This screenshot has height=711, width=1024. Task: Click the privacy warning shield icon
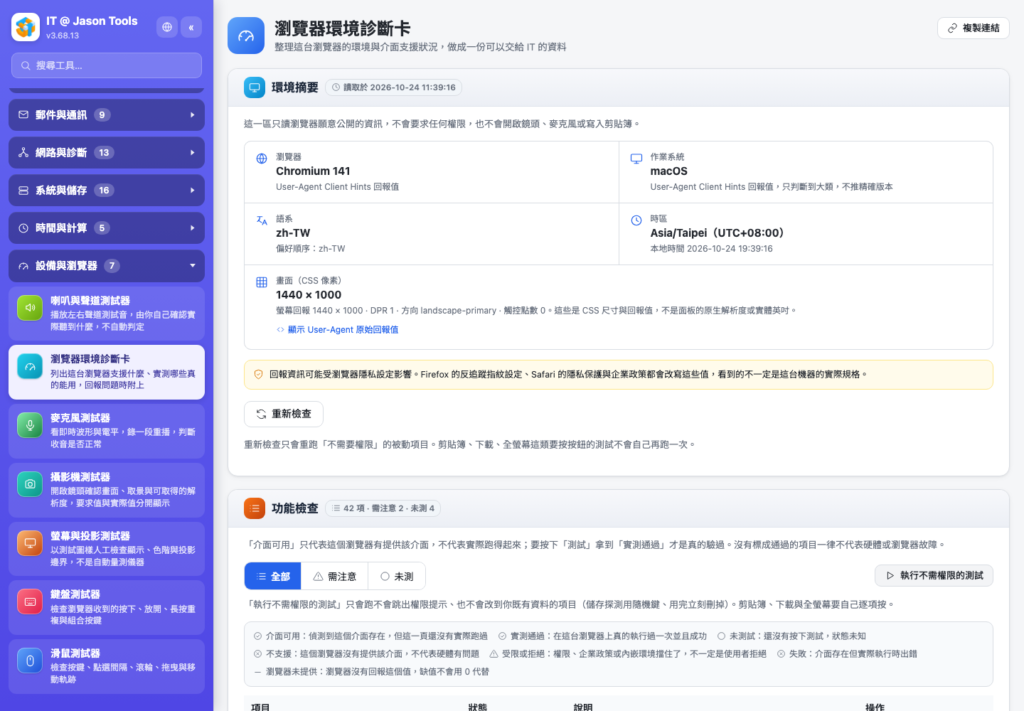click(x=259, y=375)
